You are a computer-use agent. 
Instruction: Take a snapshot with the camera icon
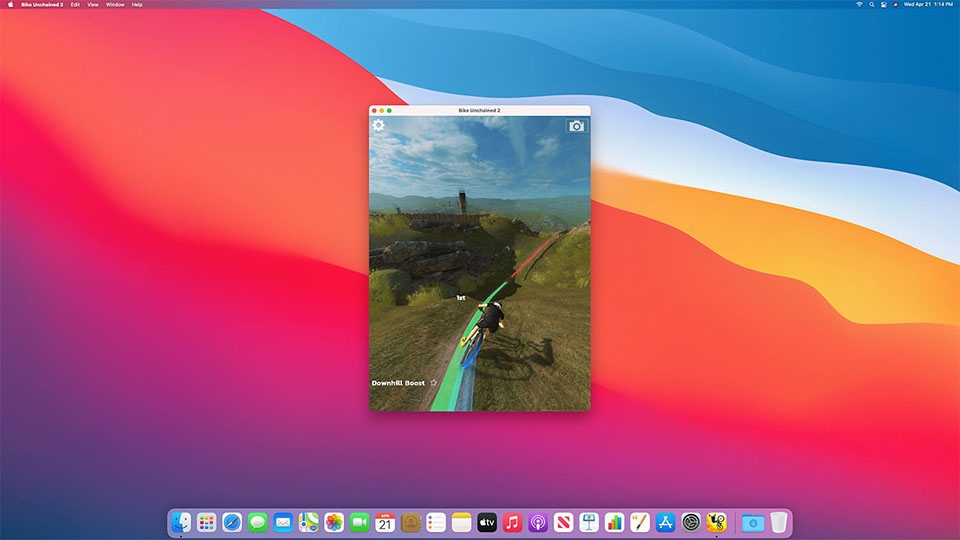576,126
